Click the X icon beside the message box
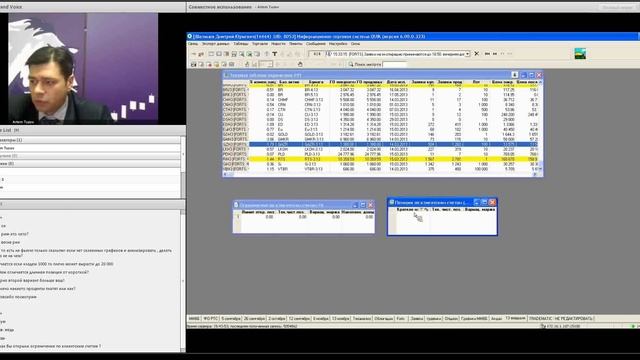 (x=476, y=54)
